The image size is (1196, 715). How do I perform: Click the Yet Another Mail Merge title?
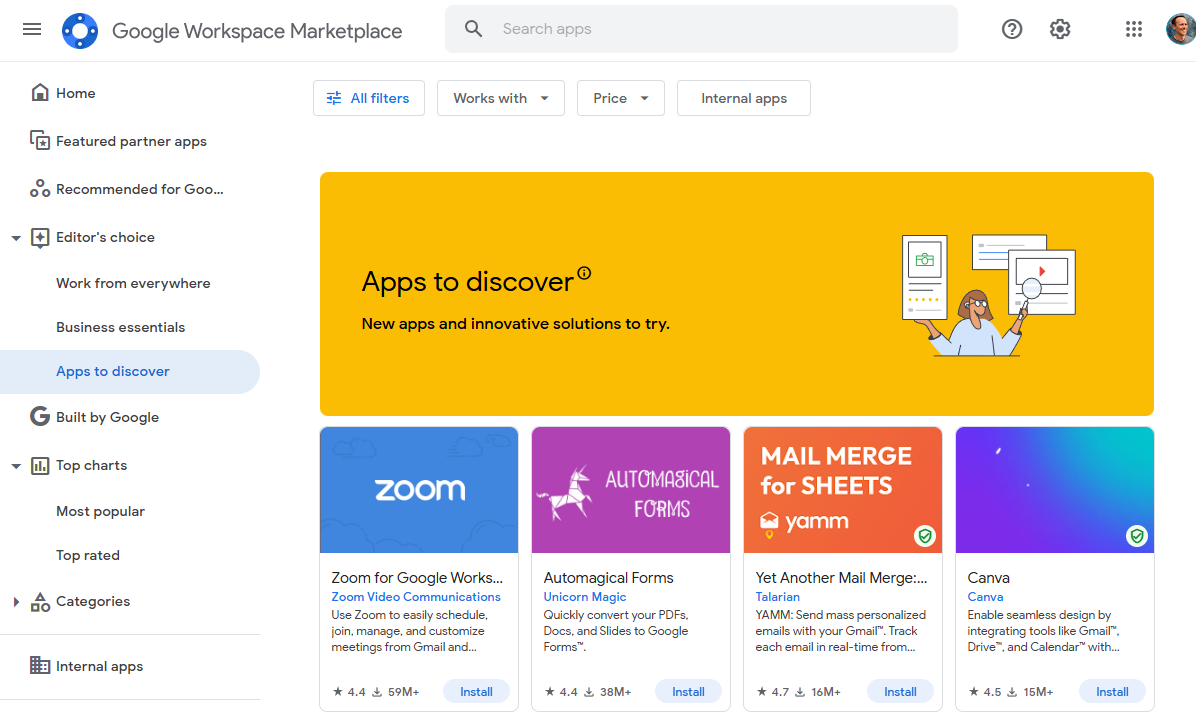[841, 578]
